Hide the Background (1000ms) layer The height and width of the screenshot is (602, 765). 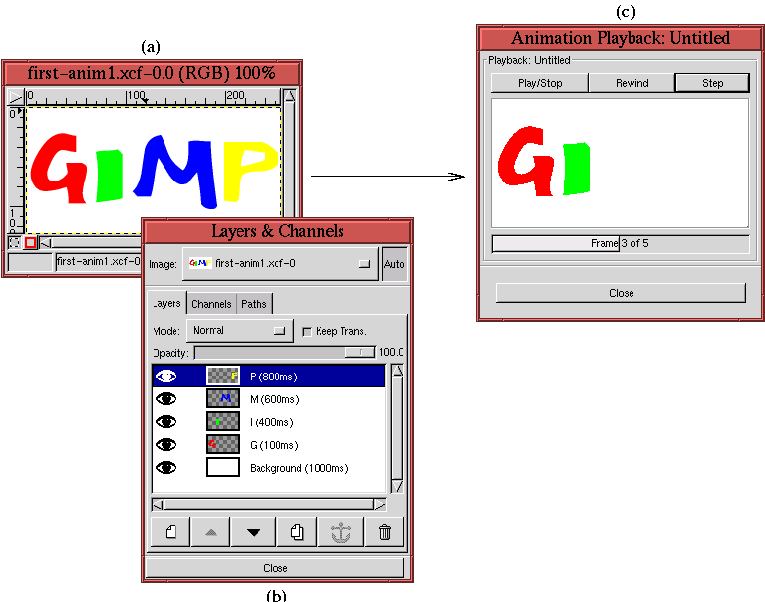(166, 468)
